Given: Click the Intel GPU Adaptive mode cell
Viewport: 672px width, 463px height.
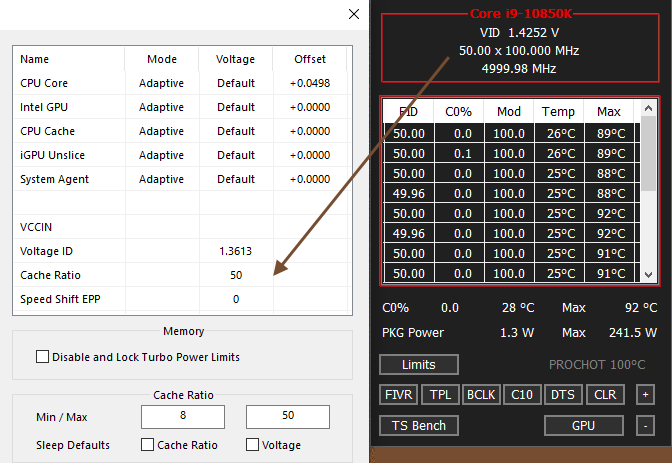Looking at the screenshot, I should click(x=162, y=107).
